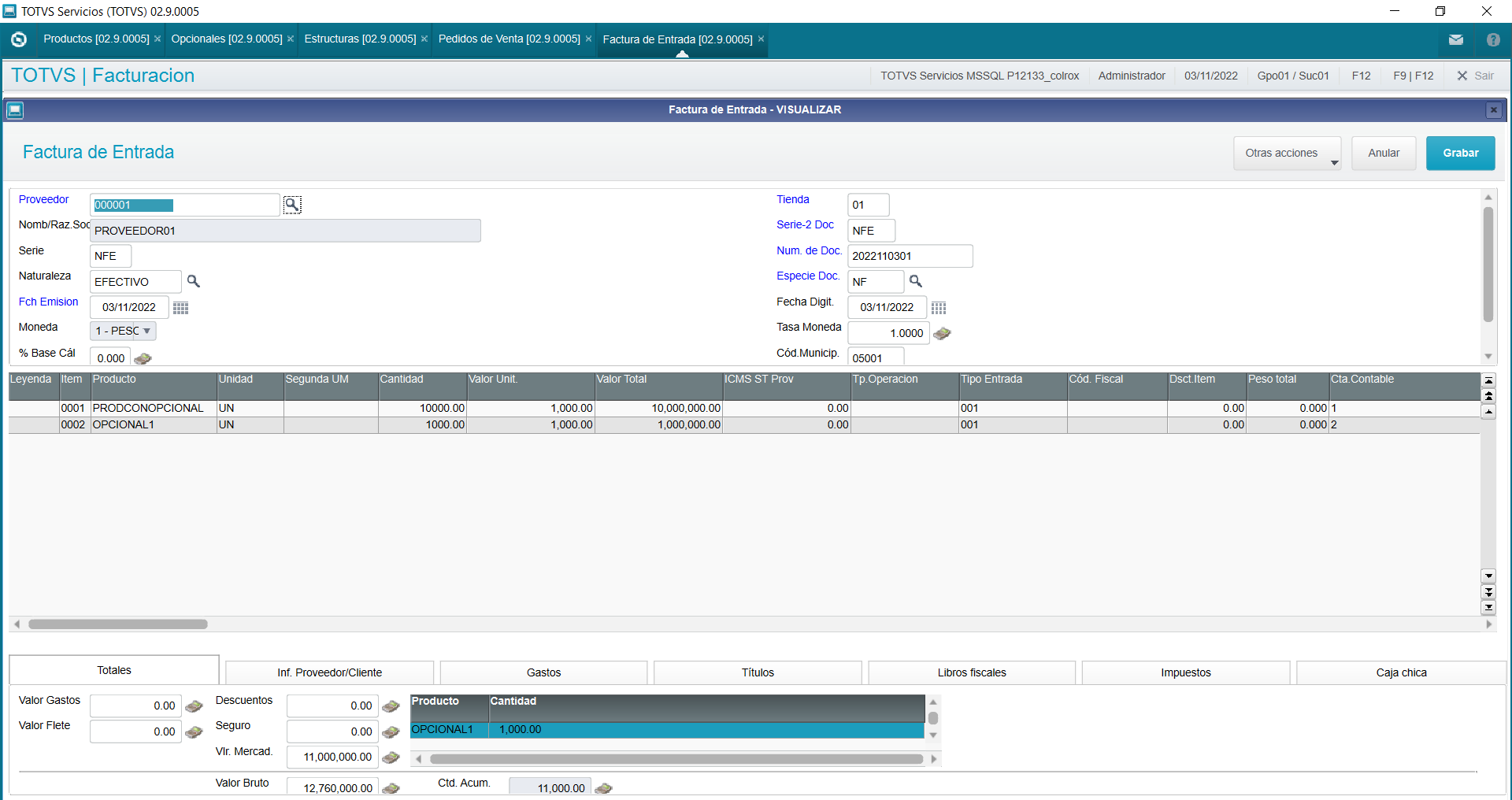The width and height of the screenshot is (1512, 800).
Task: Open the Títulos tab
Action: 758,673
